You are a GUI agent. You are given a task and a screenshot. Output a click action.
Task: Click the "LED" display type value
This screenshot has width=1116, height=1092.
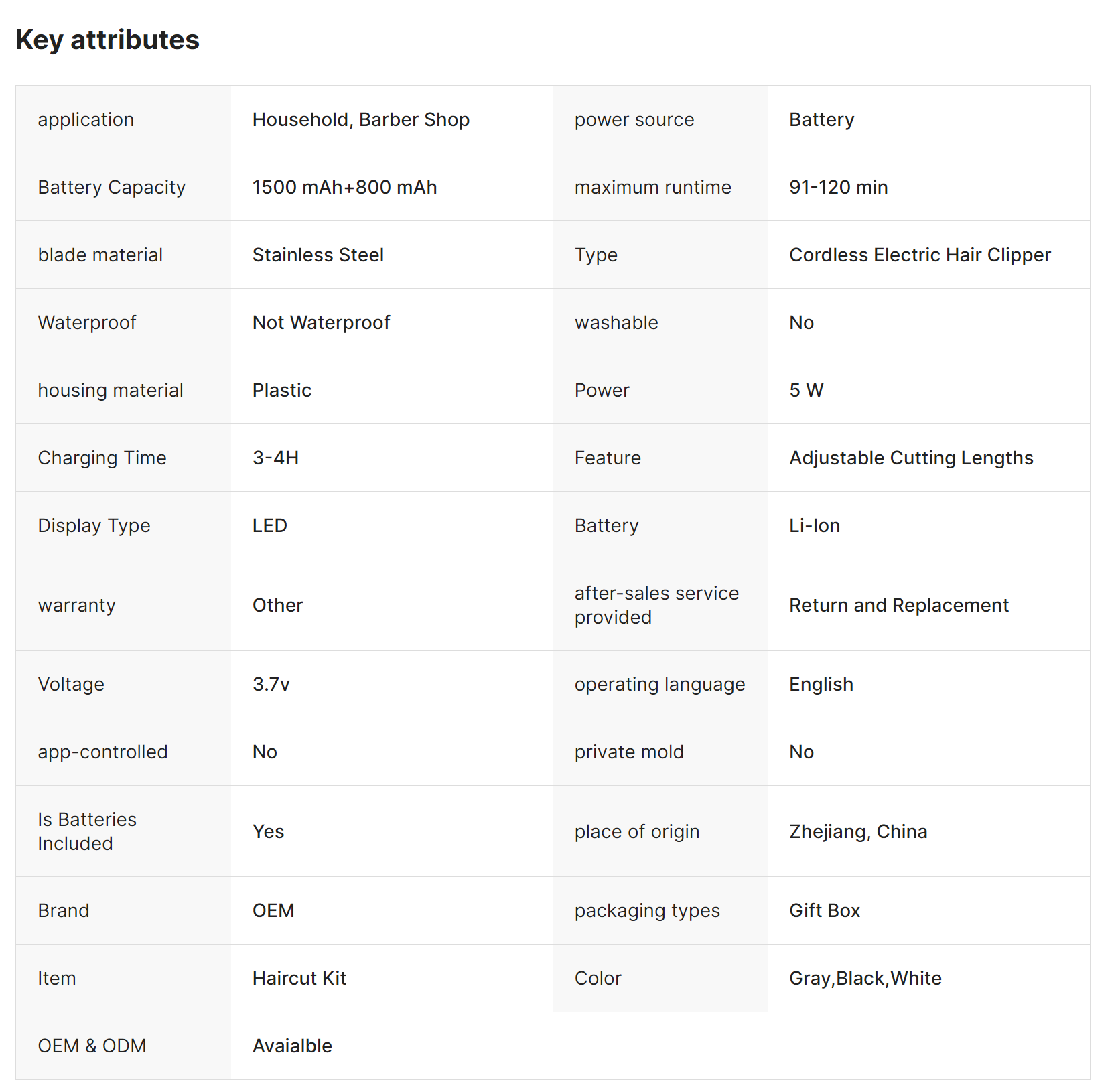click(269, 525)
